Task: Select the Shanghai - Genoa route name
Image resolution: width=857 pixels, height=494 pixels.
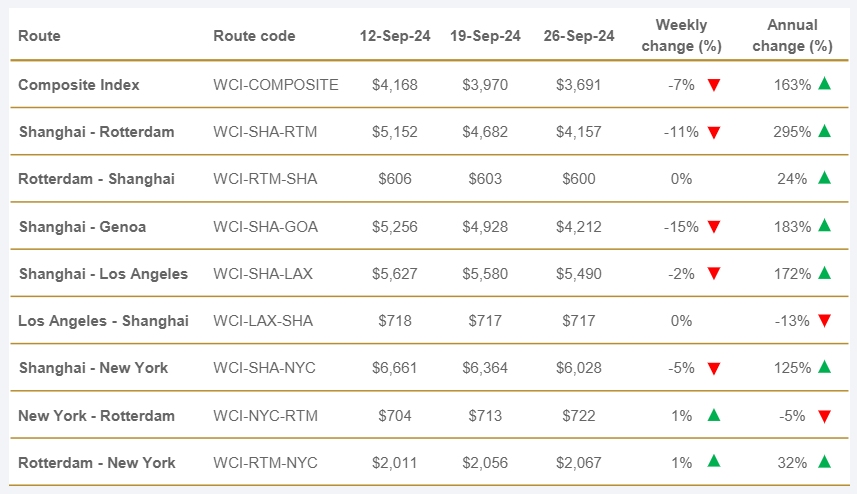Action: coord(82,227)
